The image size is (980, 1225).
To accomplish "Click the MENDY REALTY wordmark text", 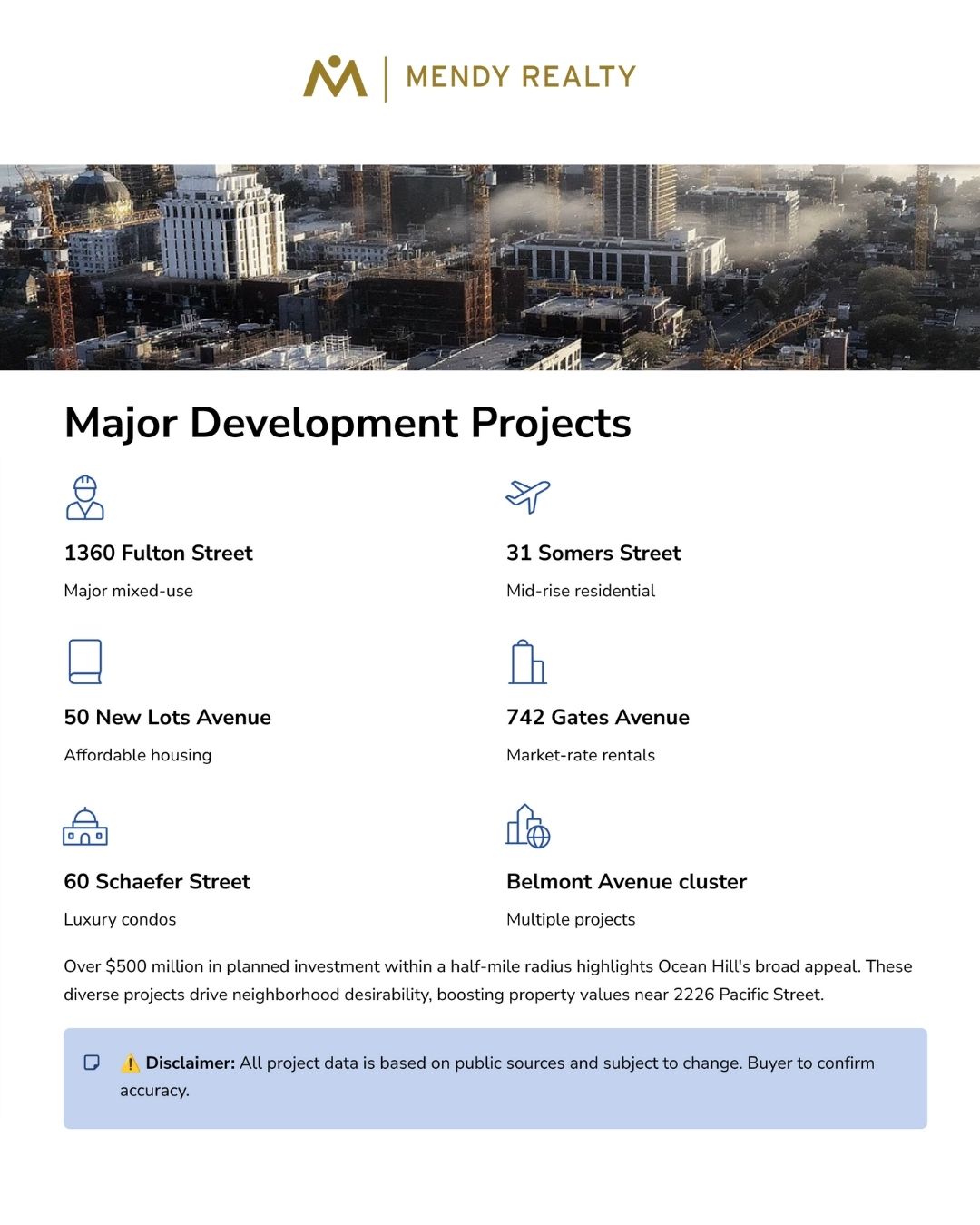I will 521,77.
